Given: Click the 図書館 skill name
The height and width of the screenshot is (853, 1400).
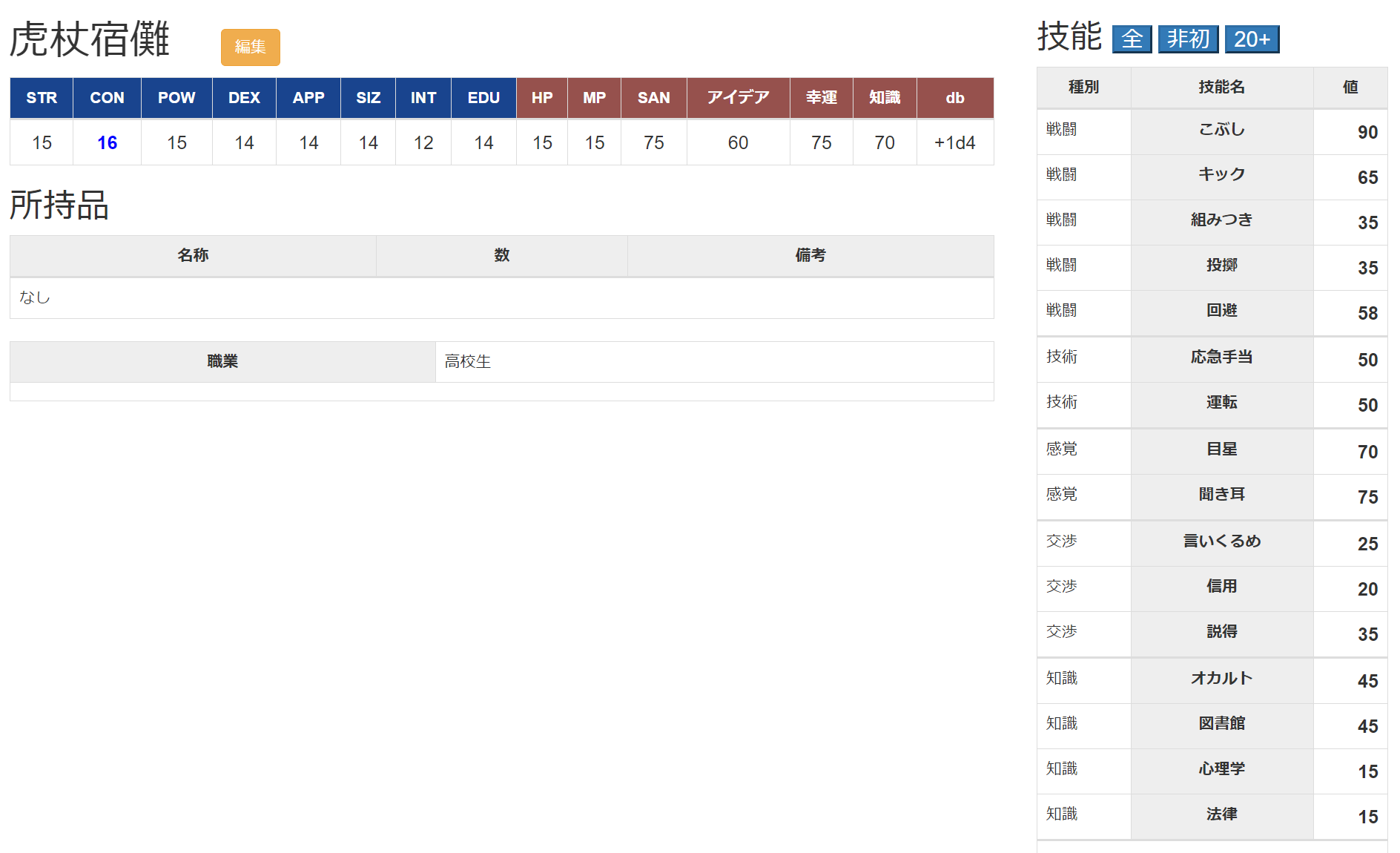Looking at the screenshot, I should click(1222, 723).
